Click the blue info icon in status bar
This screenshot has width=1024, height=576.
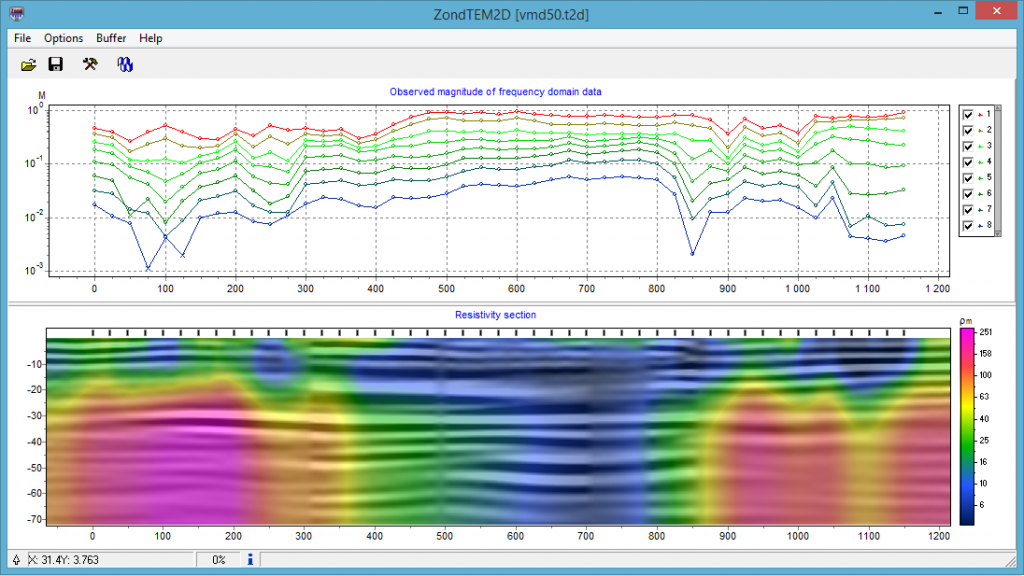[250, 560]
